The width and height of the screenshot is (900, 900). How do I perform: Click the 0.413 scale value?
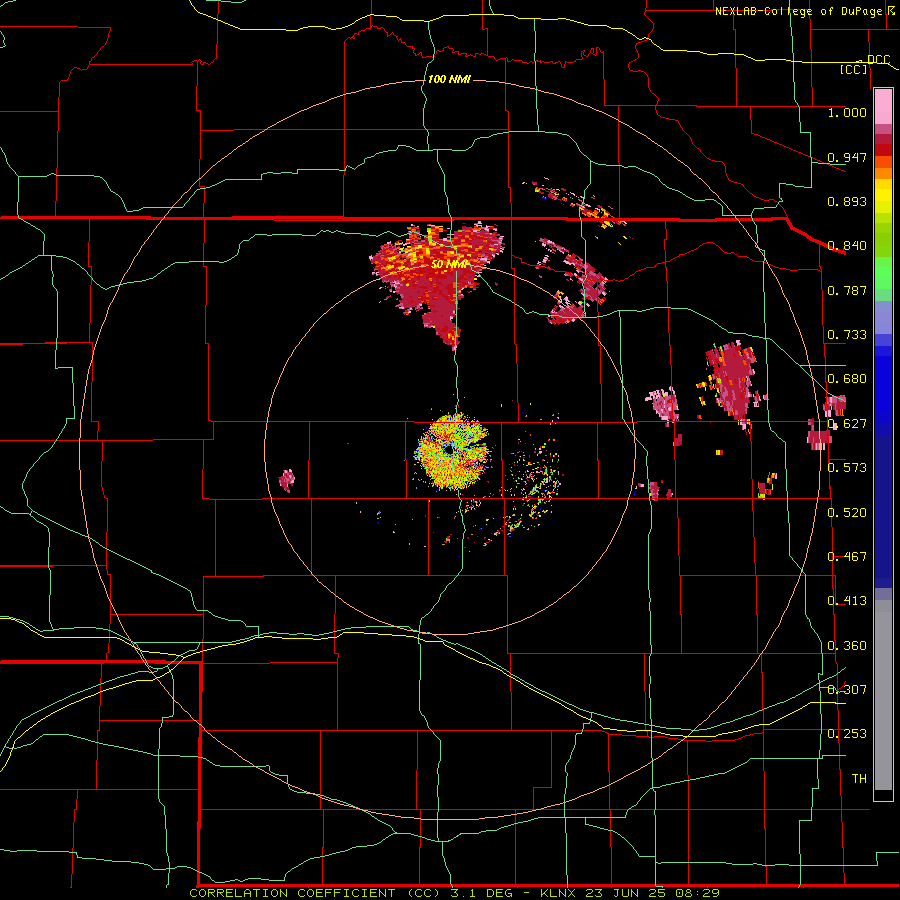(847, 601)
